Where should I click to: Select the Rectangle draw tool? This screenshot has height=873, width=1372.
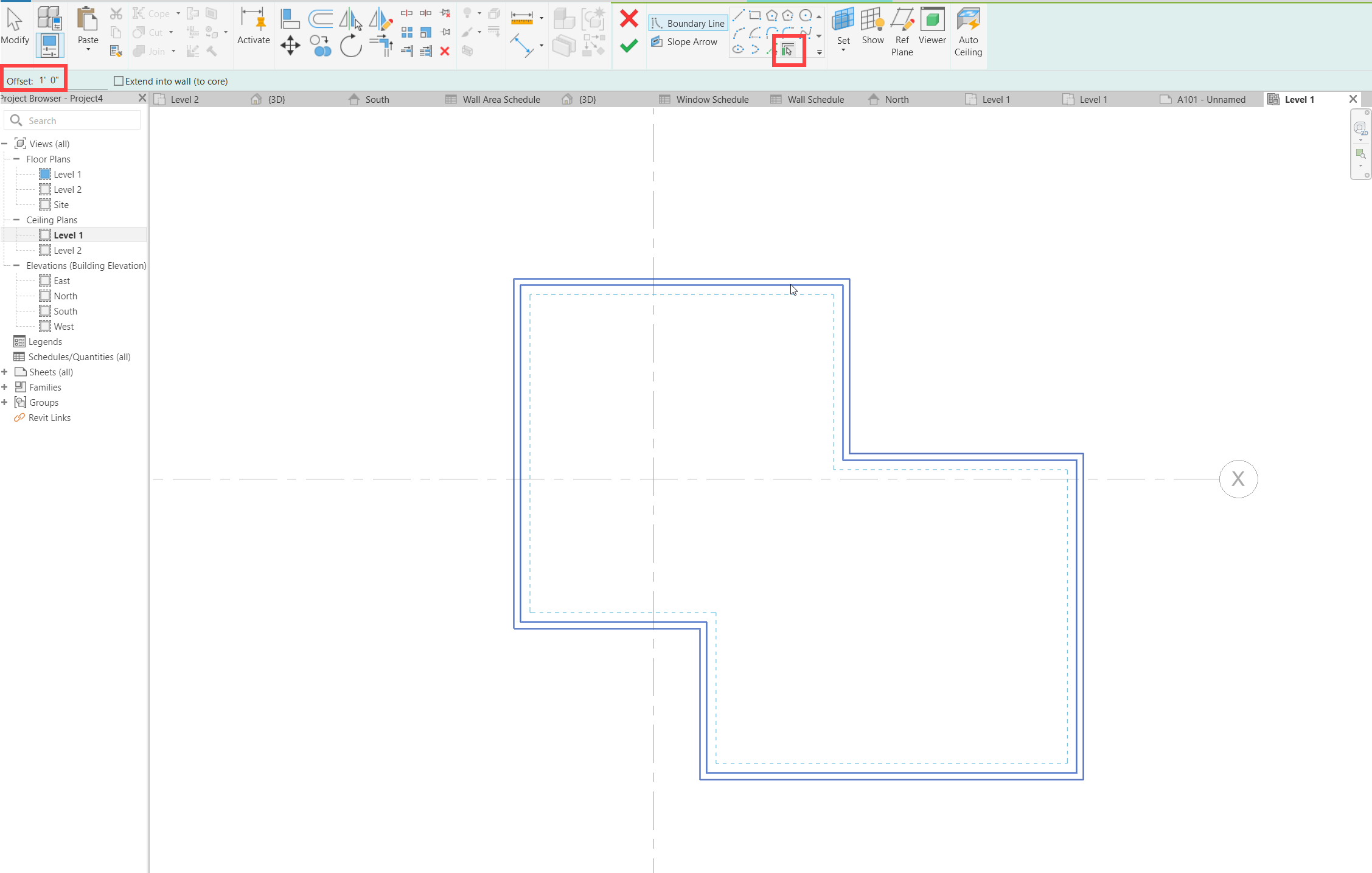[x=754, y=15]
